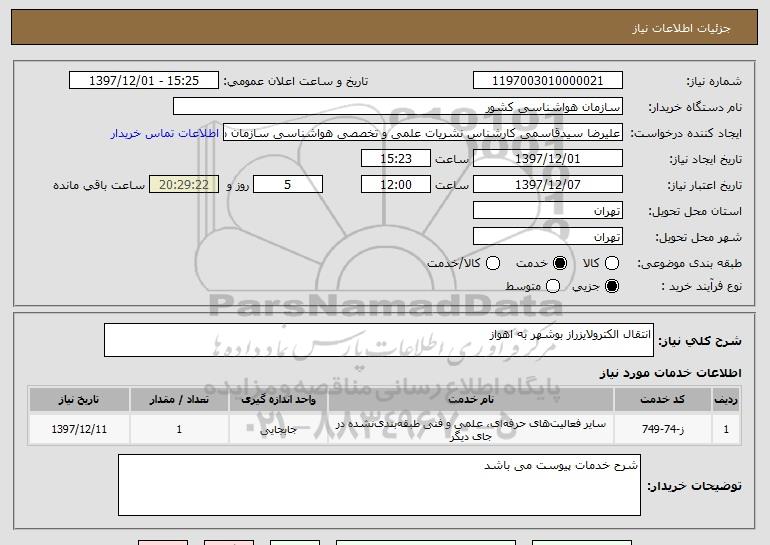
Task: Open اطلاعات تماس خریدار link
Action: [x=165, y=133]
